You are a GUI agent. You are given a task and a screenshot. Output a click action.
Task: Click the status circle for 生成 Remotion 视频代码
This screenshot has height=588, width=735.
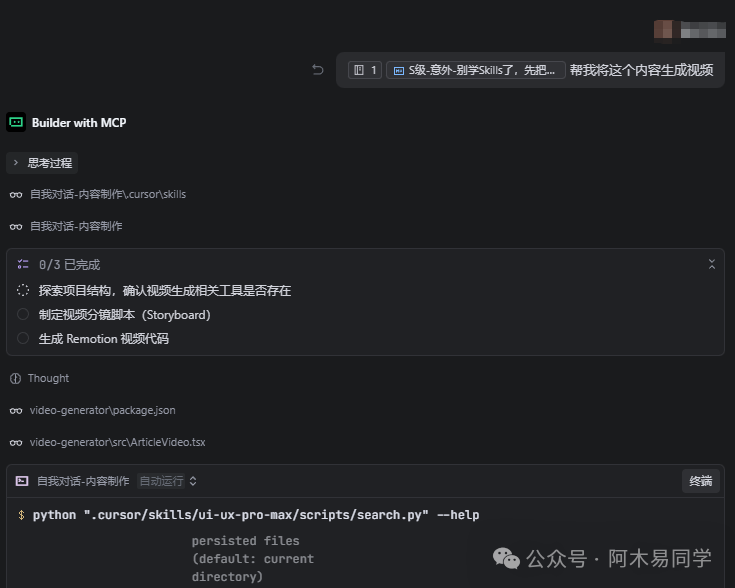[23, 339]
